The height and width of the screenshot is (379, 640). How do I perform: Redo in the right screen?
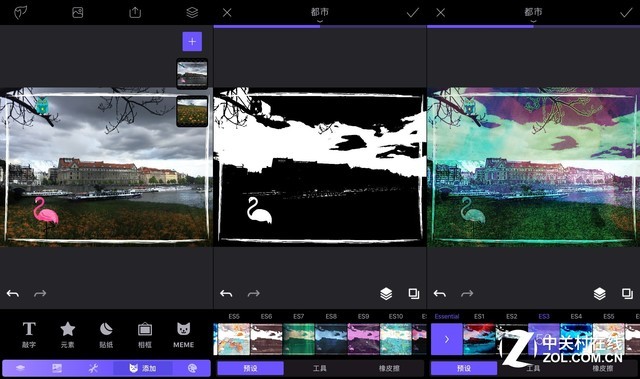click(x=467, y=293)
